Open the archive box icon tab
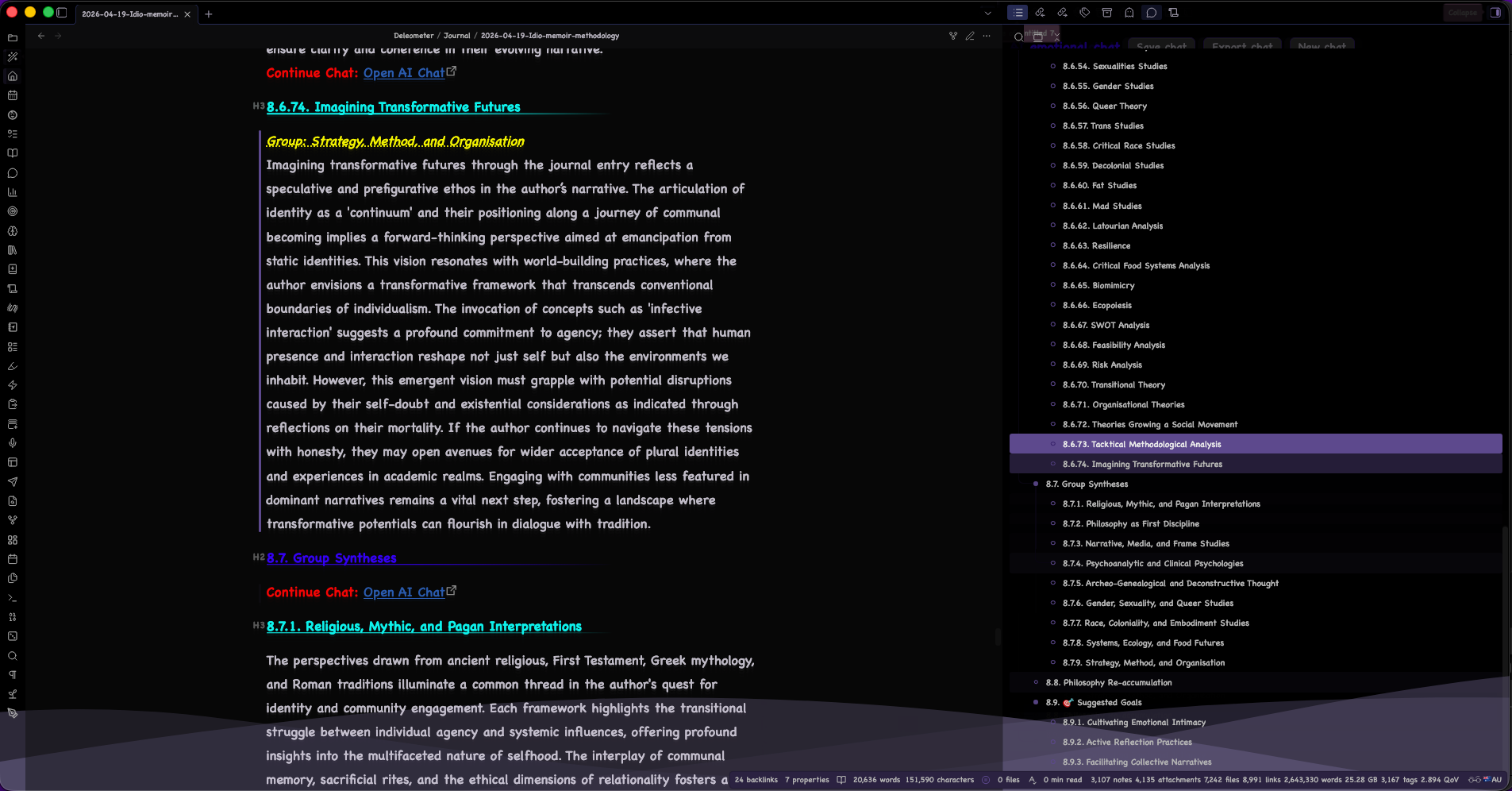 tap(1107, 13)
